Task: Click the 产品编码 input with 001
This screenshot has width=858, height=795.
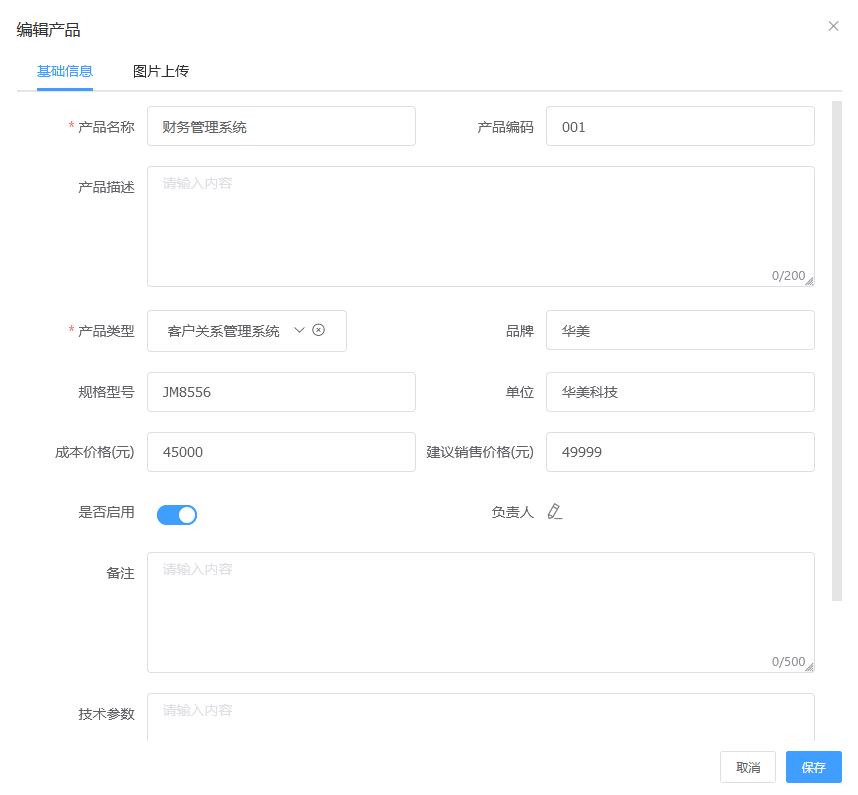Action: click(x=680, y=126)
